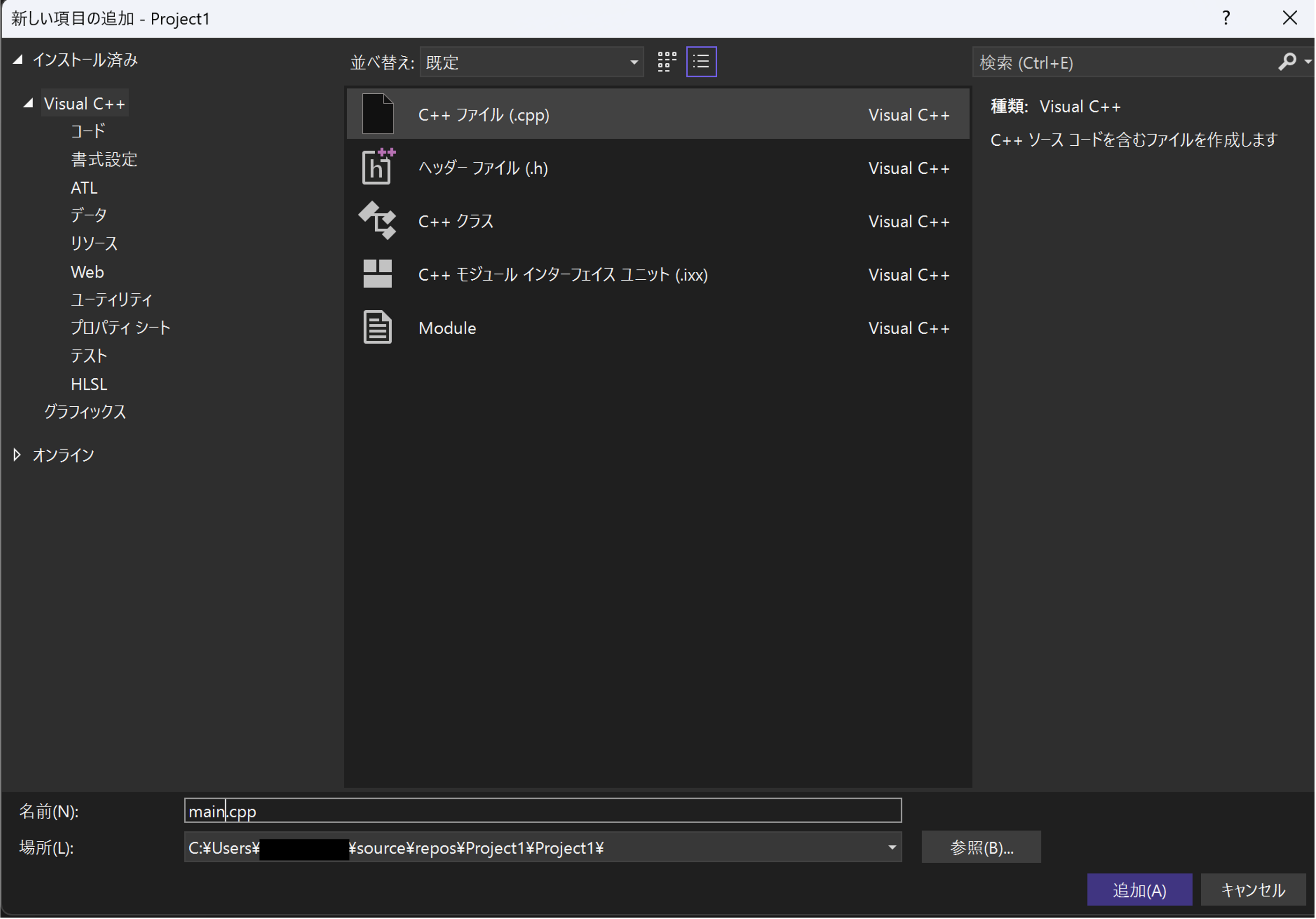The image size is (1316, 919).
Task: Click the C++ クラス icon
Action: click(378, 220)
